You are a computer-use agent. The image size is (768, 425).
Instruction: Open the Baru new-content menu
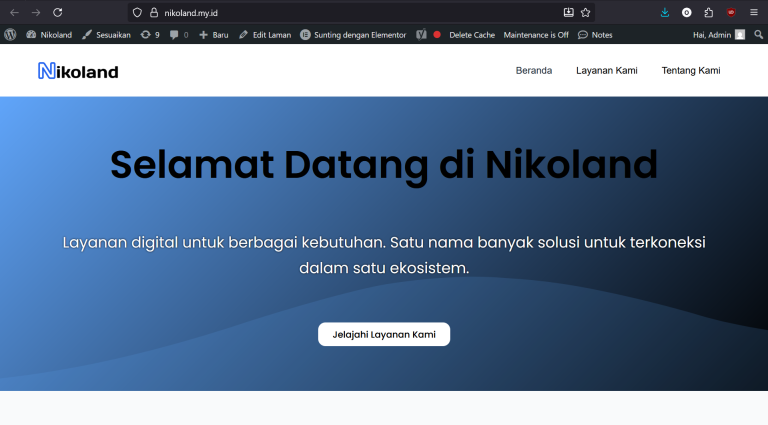click(214, 35)
